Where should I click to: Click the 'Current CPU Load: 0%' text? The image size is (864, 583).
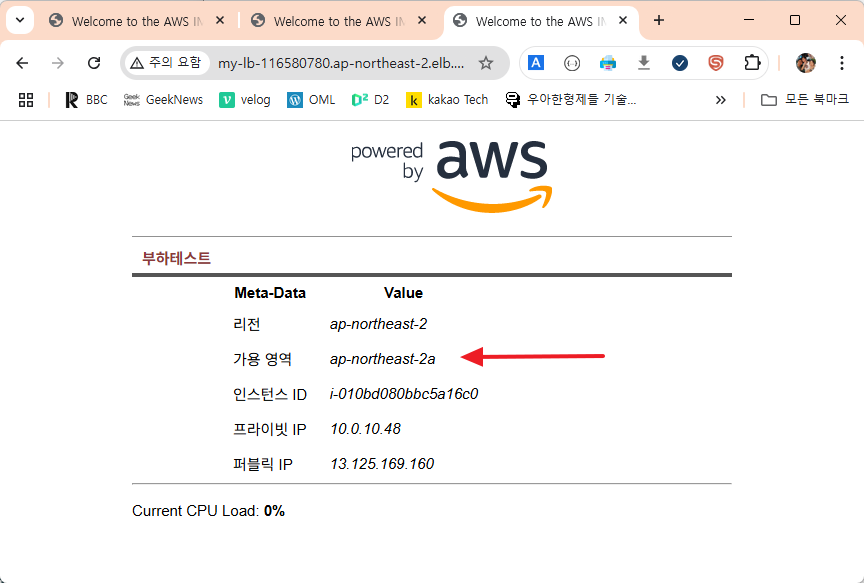point(208,511)
